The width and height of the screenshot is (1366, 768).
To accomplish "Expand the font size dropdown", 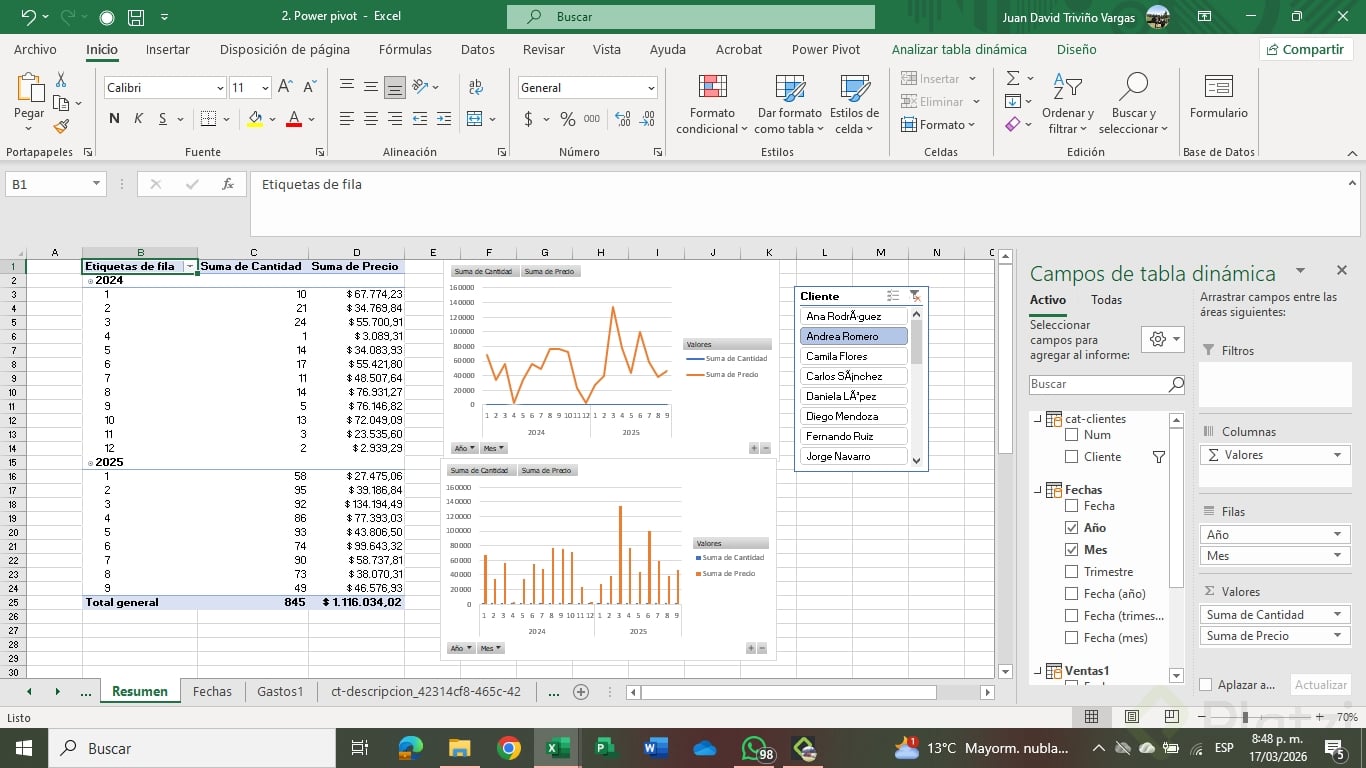I will [x=265, y=88].
